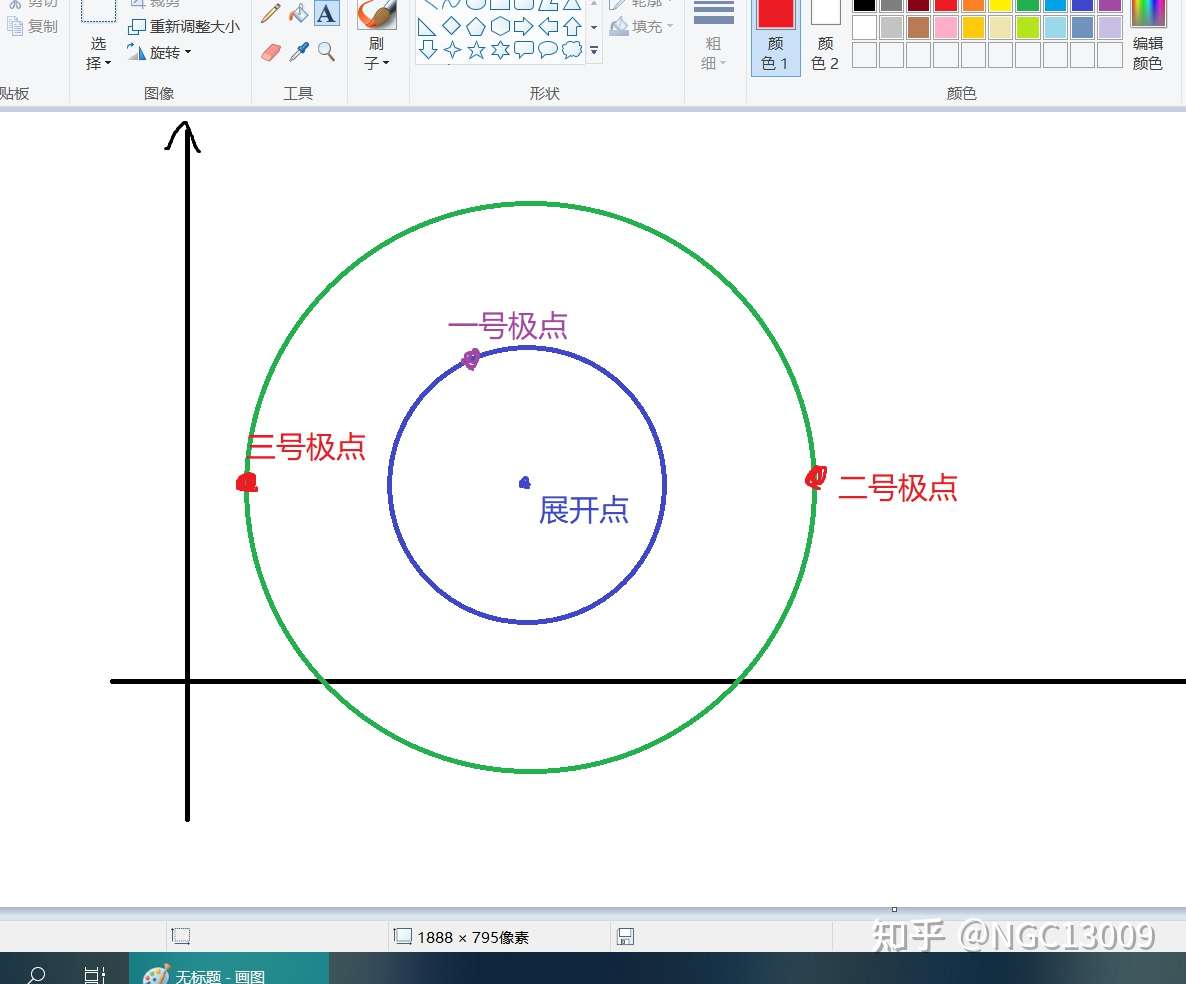
Task: Pick the lime green color swatch
Action: (1028, 27)
